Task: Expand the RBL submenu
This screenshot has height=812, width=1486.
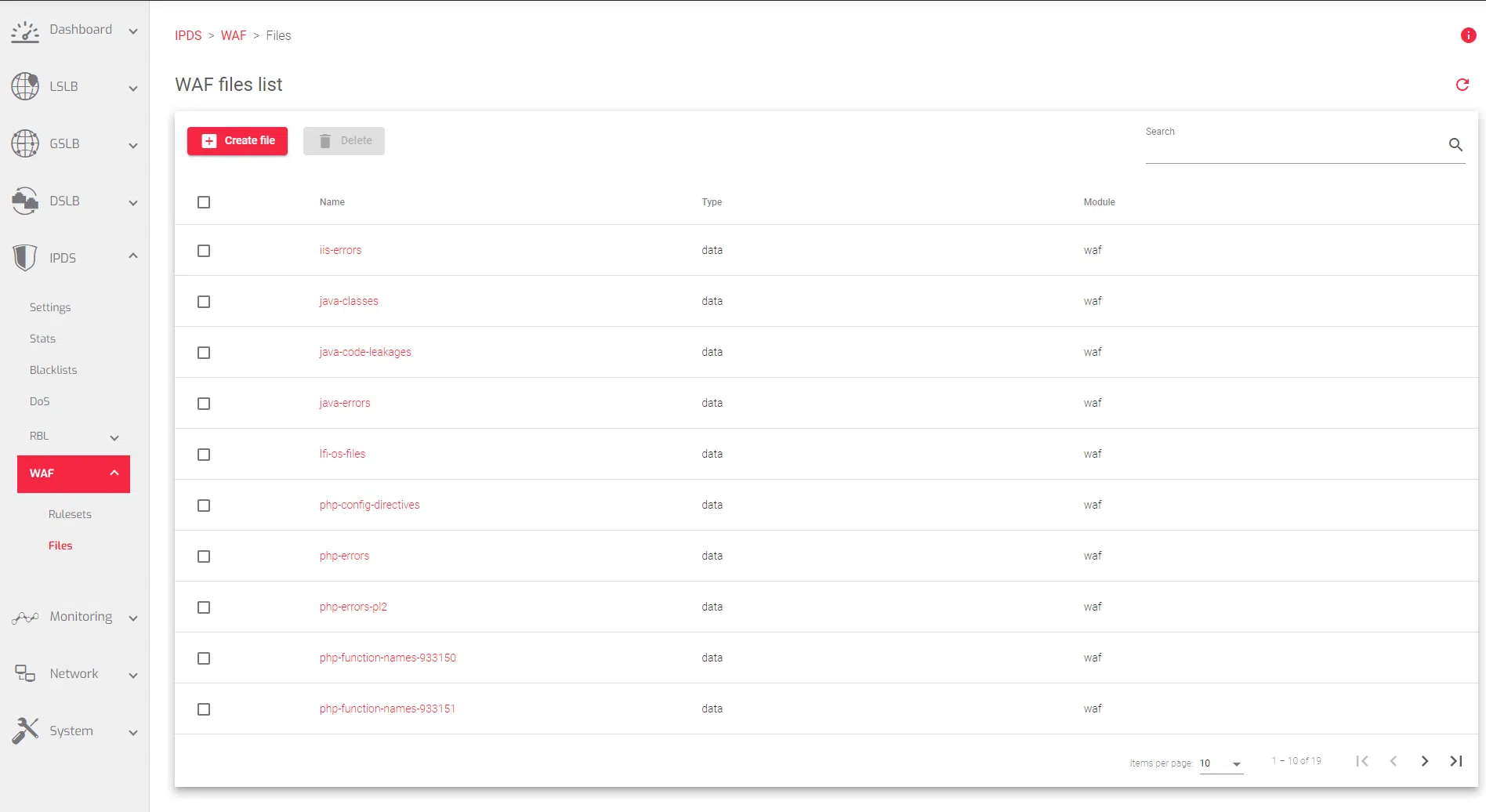Action: [x=114, y=437]
